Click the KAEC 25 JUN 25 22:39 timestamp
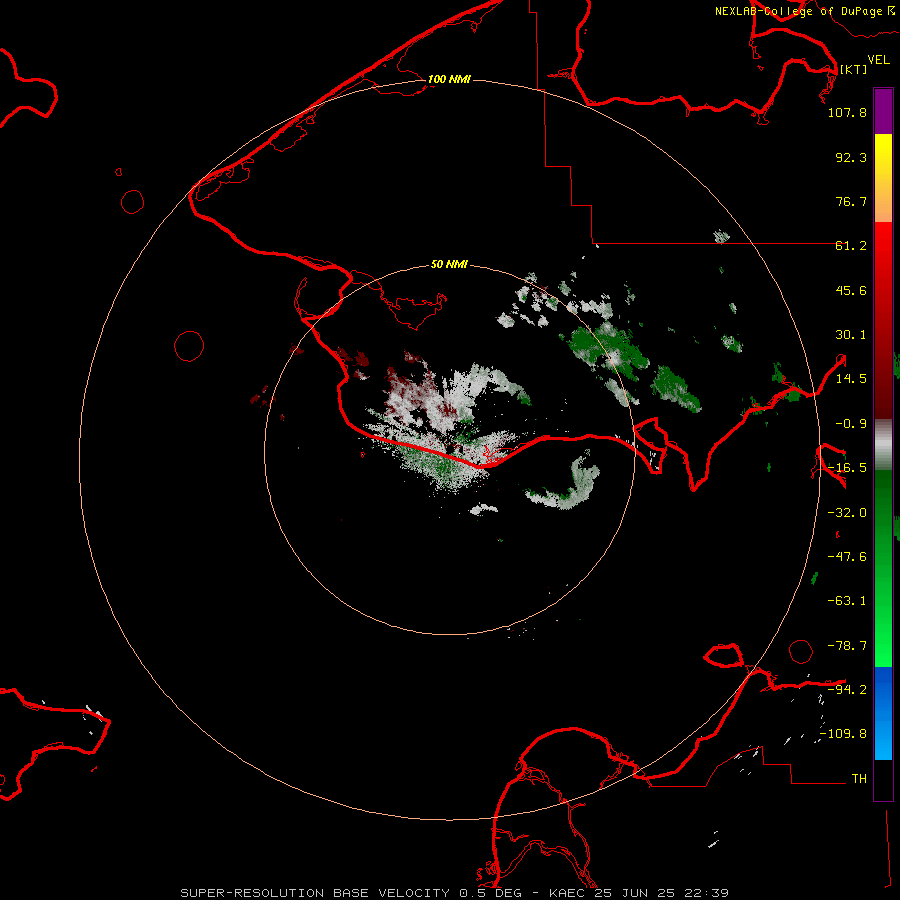The image size is (900, 900). click(639, 893)
